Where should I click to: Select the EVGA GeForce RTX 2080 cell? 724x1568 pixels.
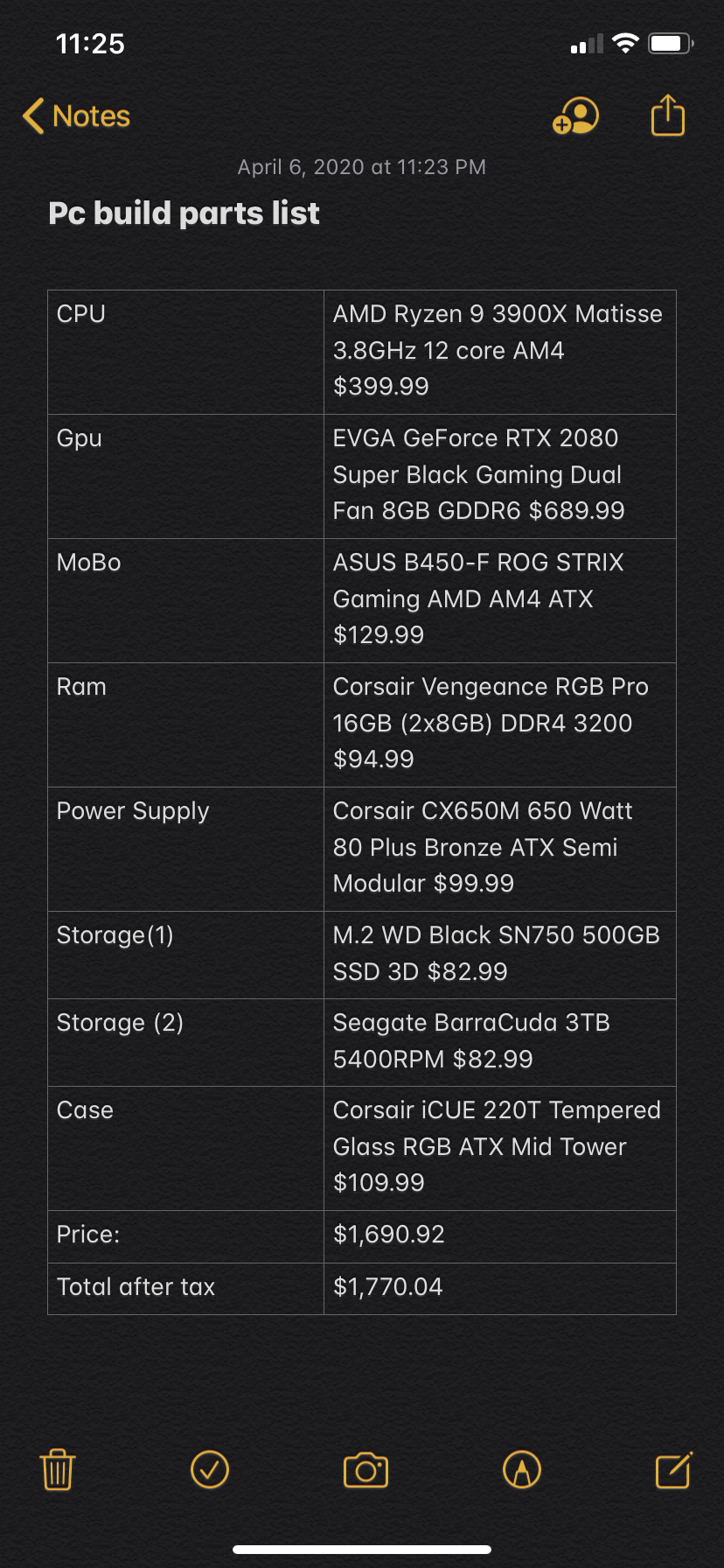tap(500, 476)
